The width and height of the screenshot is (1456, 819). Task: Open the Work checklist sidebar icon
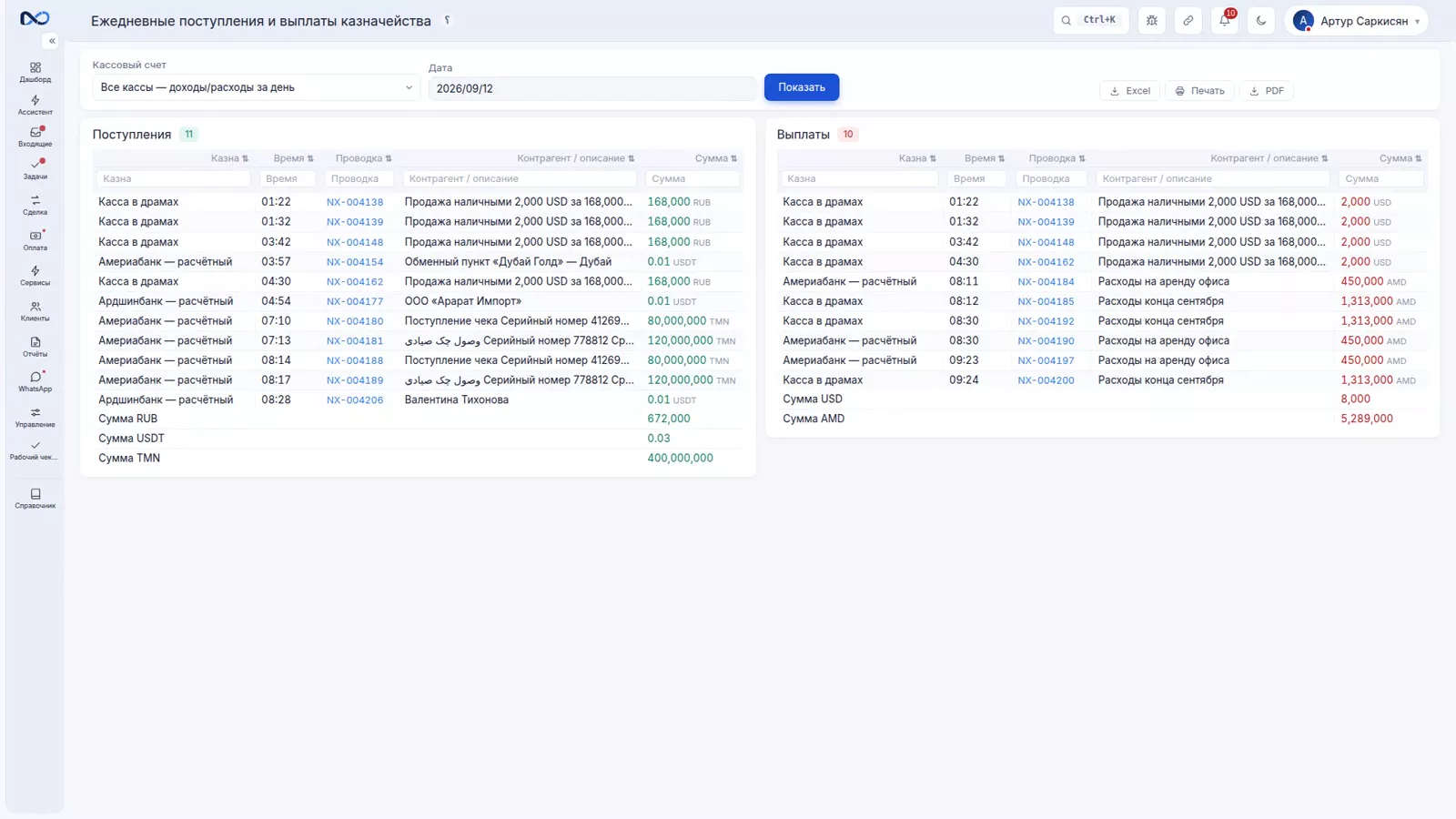[x=35, y=450]
